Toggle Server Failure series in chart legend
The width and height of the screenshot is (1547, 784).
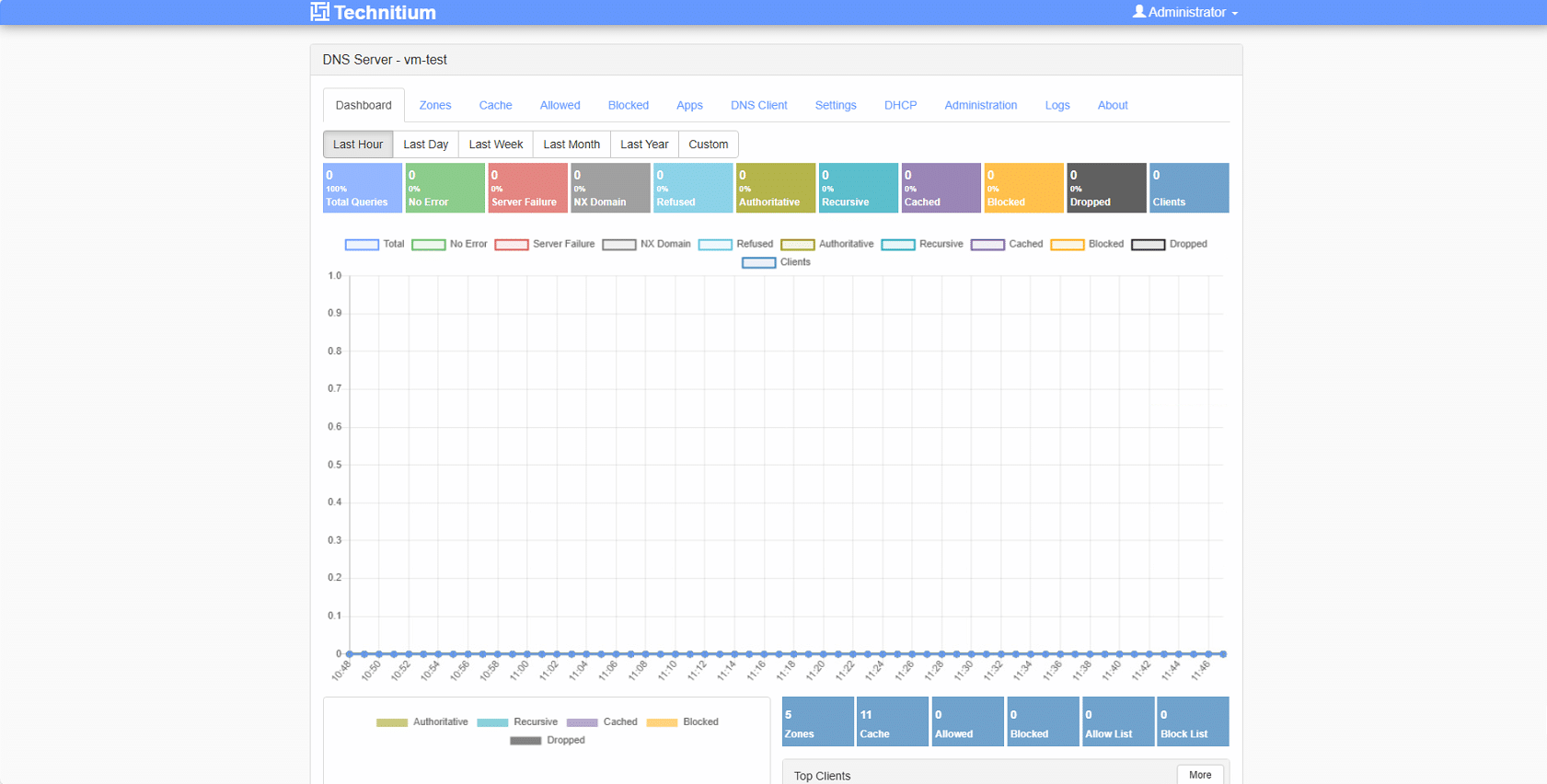512,245
